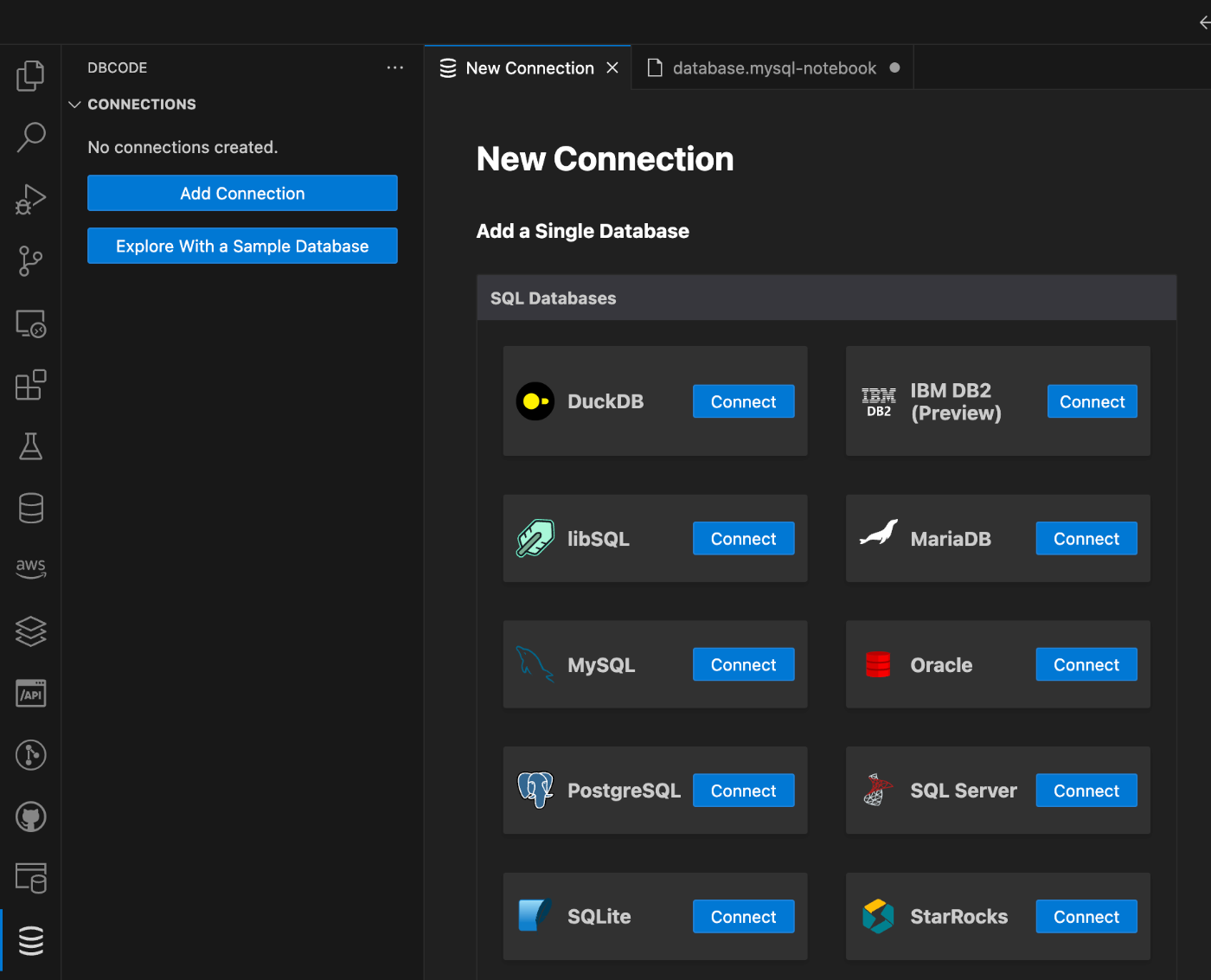Image resolution: width=1211 pixels, height=980 pixels.
Task: Click the 'Add a Single Database' heading
Action: (x=582, y=231)
